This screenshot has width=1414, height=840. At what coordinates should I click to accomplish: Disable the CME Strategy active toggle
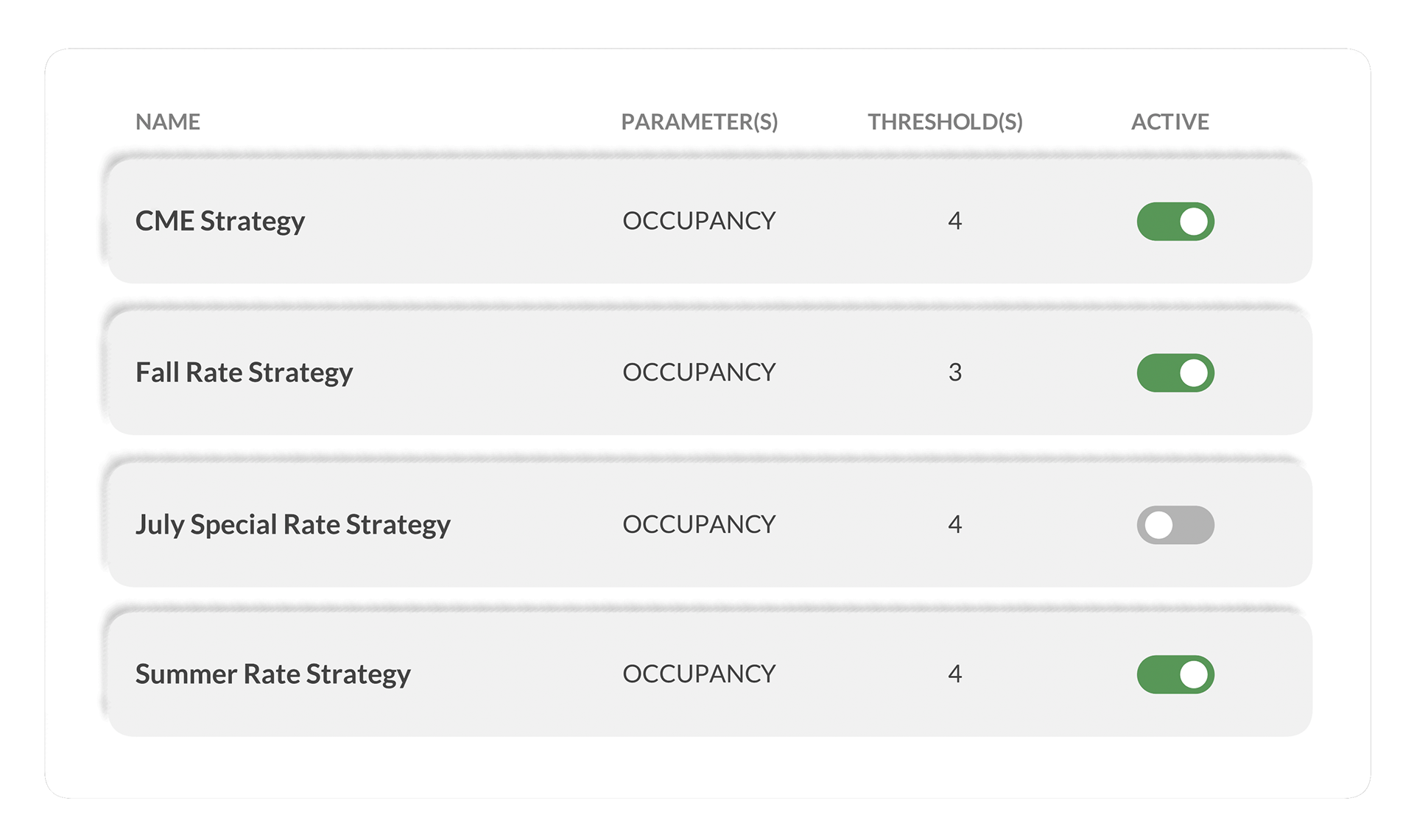click(1175, 222)
